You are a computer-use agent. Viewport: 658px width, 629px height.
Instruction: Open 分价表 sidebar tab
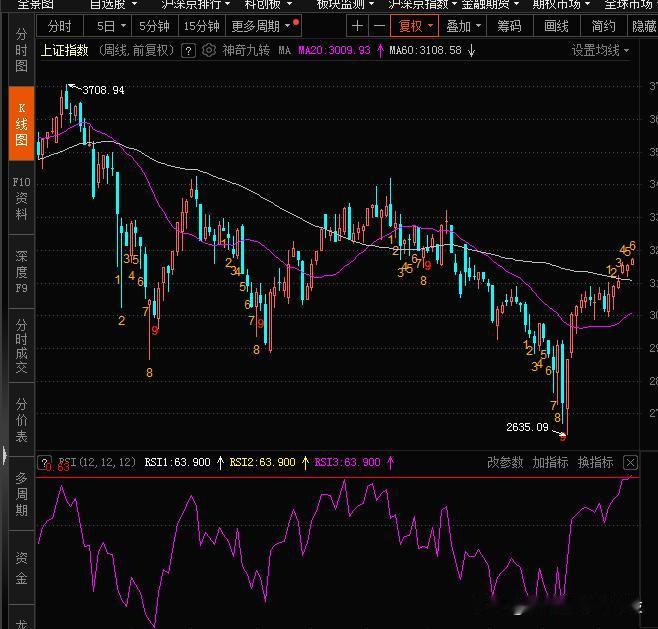tap(21, 420)
